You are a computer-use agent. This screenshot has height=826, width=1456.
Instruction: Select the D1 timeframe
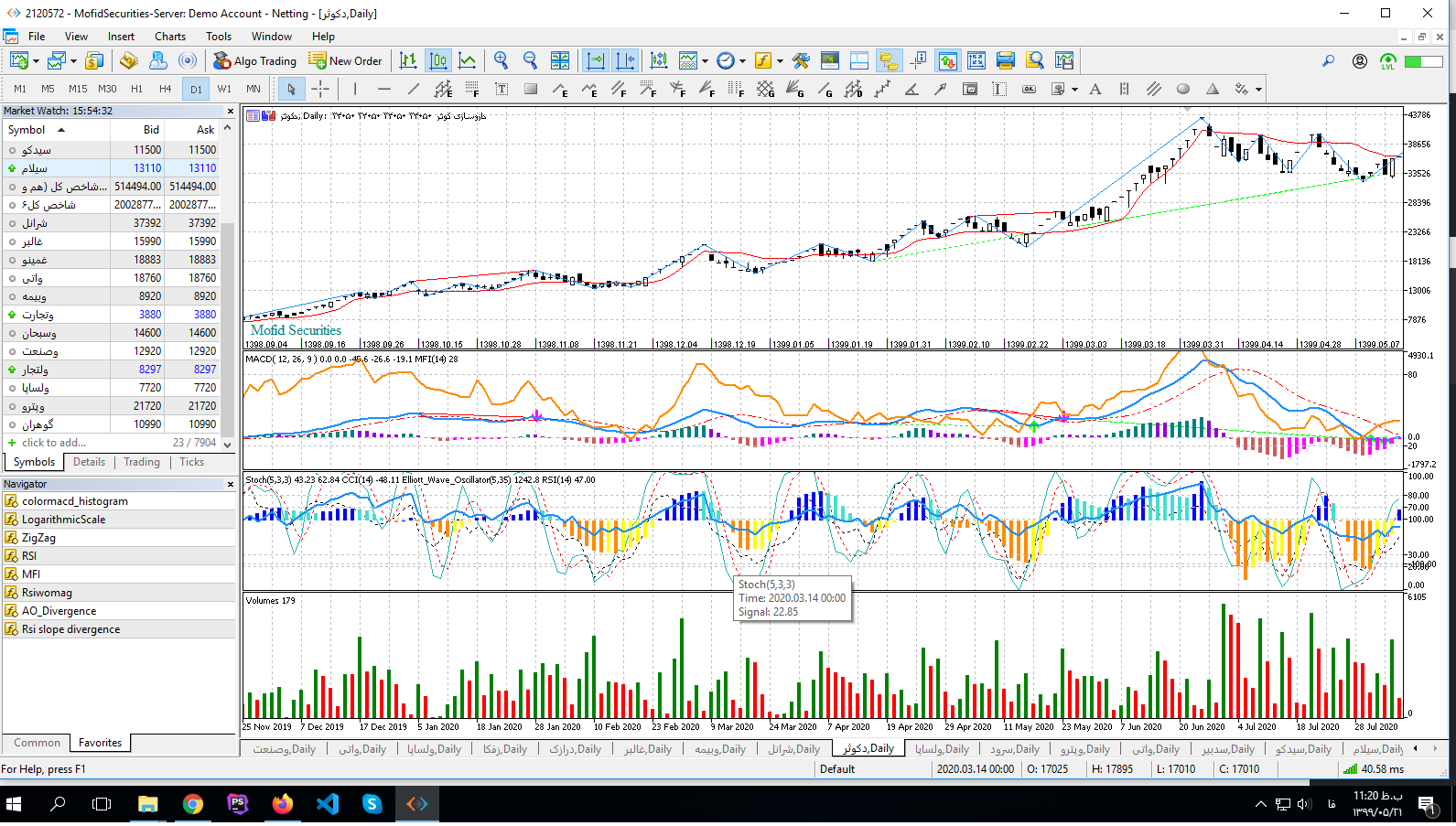pyautogui.click(x=196, y=89)
